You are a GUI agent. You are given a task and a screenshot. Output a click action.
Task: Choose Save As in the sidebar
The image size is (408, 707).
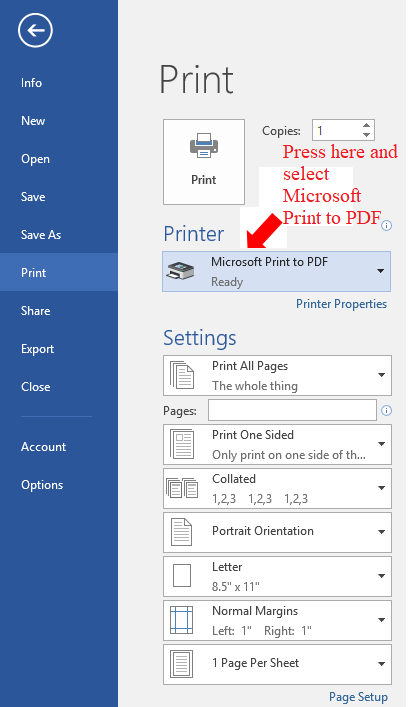click(59, 234)
